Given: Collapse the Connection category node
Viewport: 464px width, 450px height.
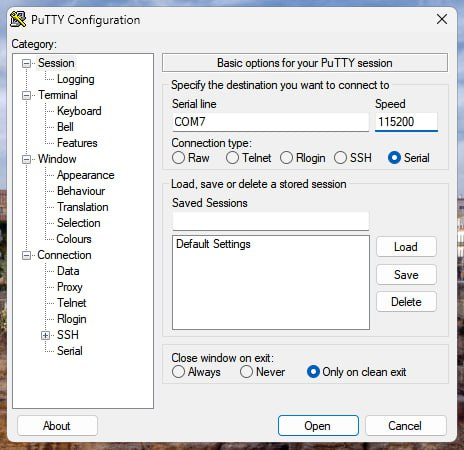Looking at the screenshot, I should 26,256.
